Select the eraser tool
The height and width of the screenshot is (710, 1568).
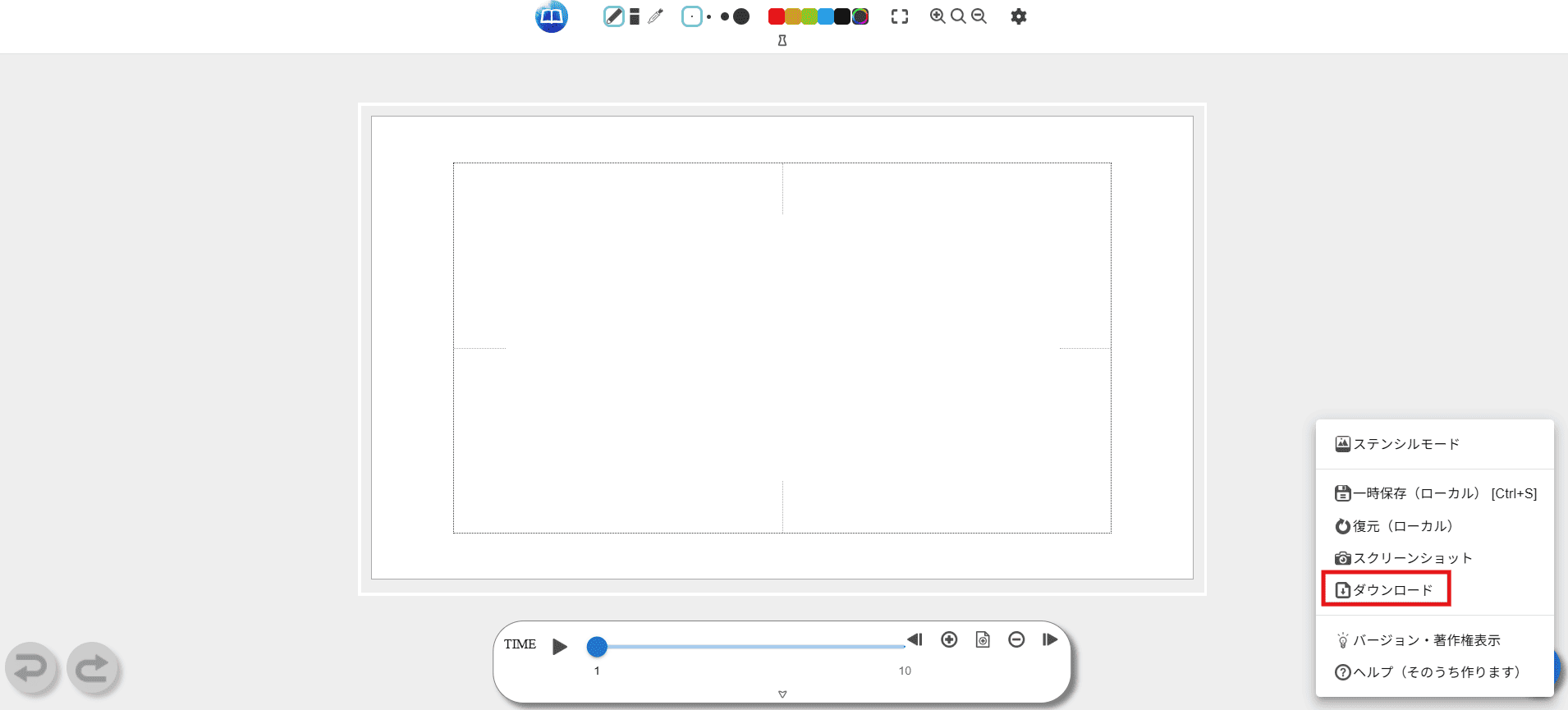point(635,16)
